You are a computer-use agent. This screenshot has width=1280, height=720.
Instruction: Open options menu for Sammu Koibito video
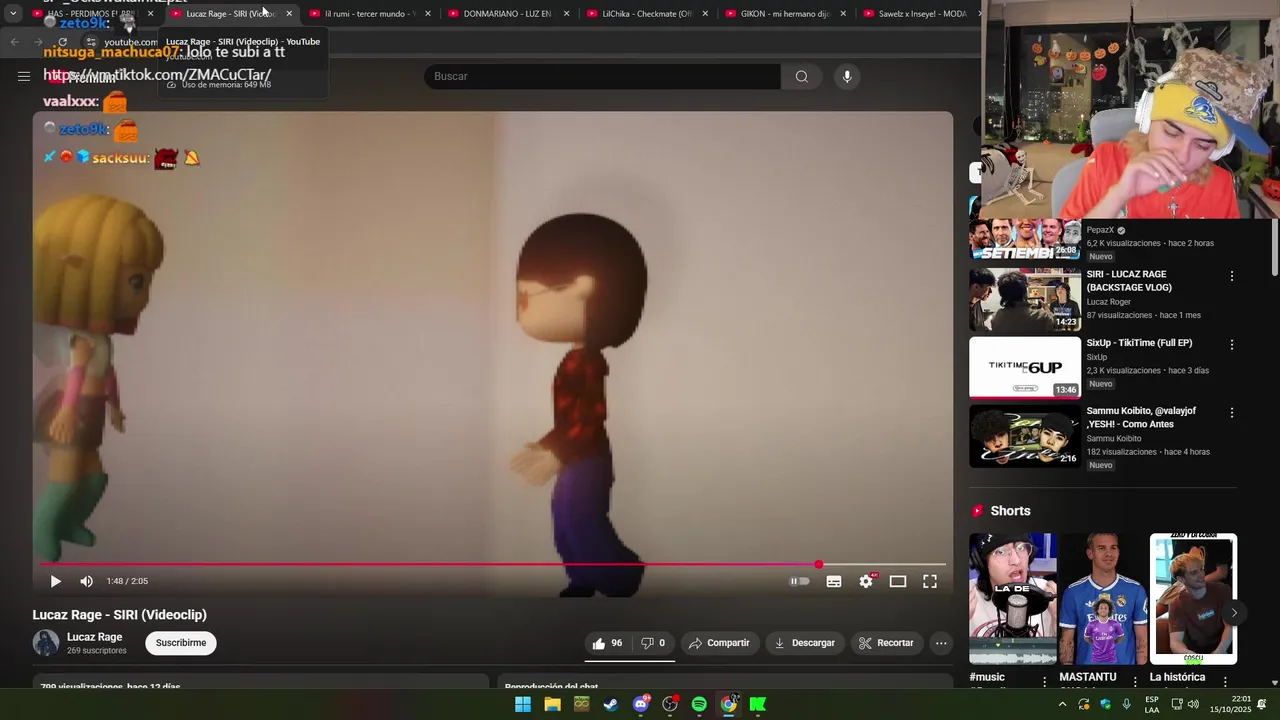pyautogui.click(x=1232, y=412)
